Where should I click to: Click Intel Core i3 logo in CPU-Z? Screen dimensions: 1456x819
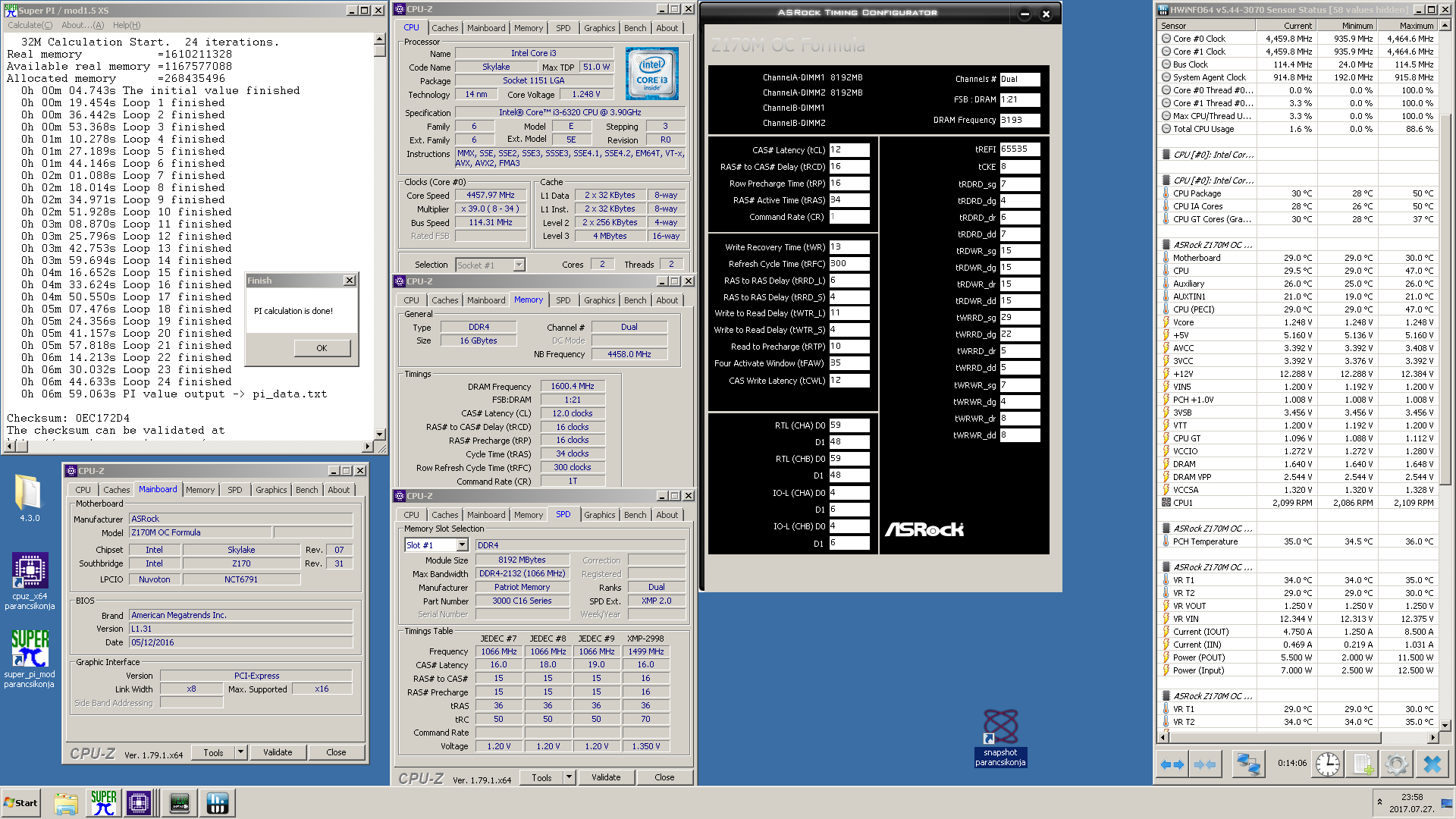tap(651, 74)
